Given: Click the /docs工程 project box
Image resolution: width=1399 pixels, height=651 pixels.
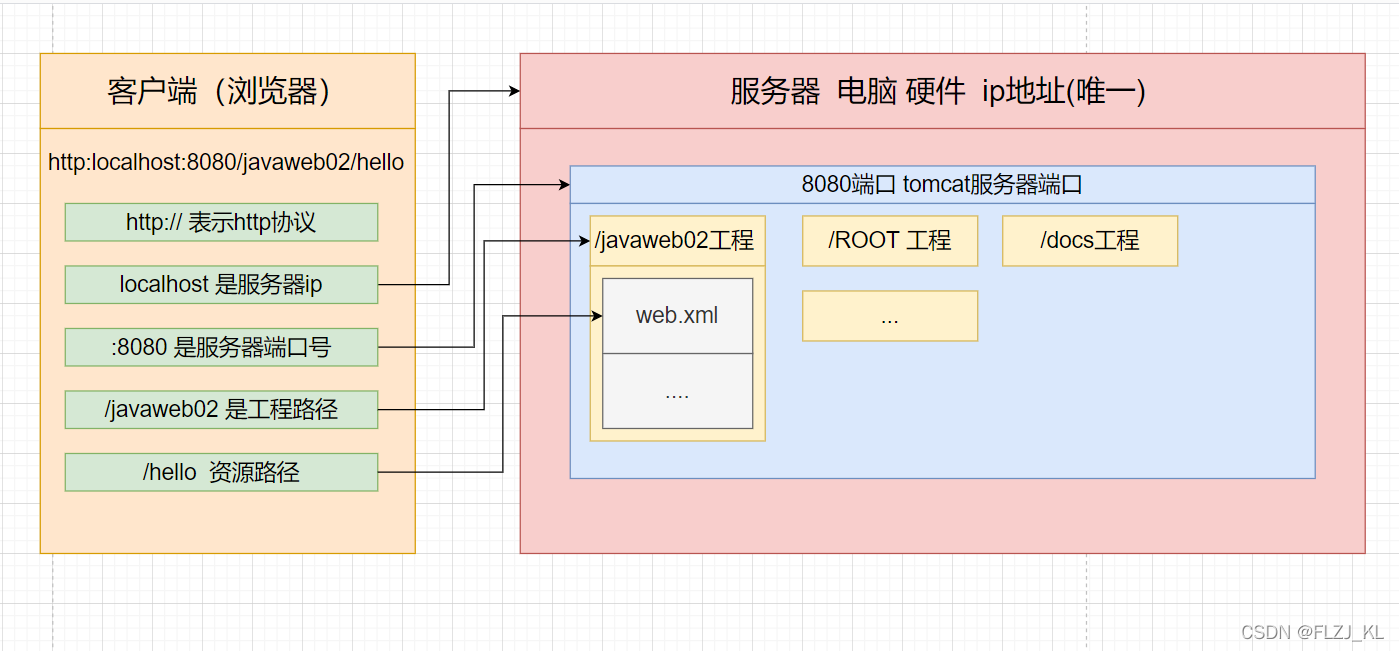Looking at the screenshot, I should click(x=1089, y=240).
